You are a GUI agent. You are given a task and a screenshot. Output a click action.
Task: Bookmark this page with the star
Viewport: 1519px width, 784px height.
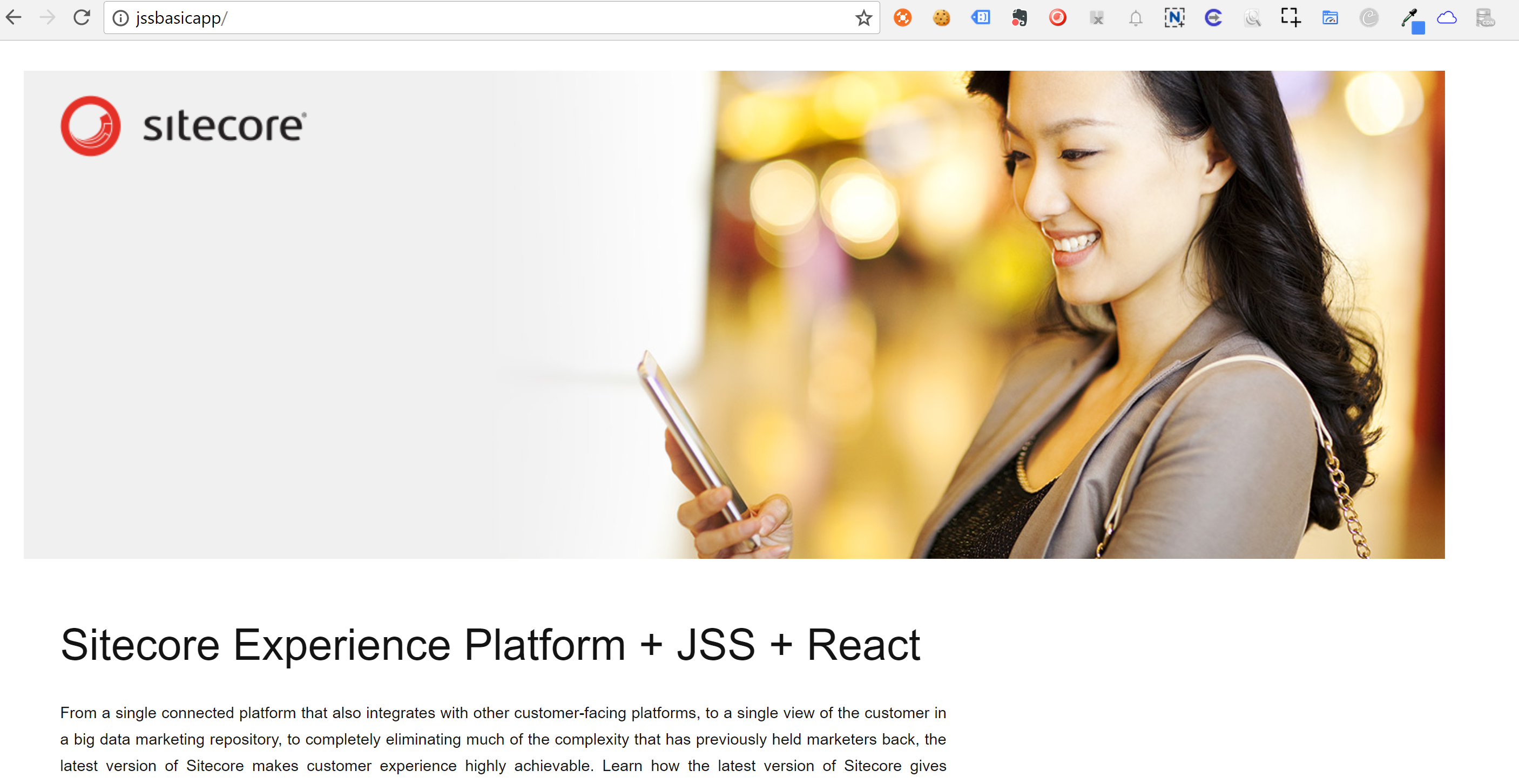(x=864, y=18)
